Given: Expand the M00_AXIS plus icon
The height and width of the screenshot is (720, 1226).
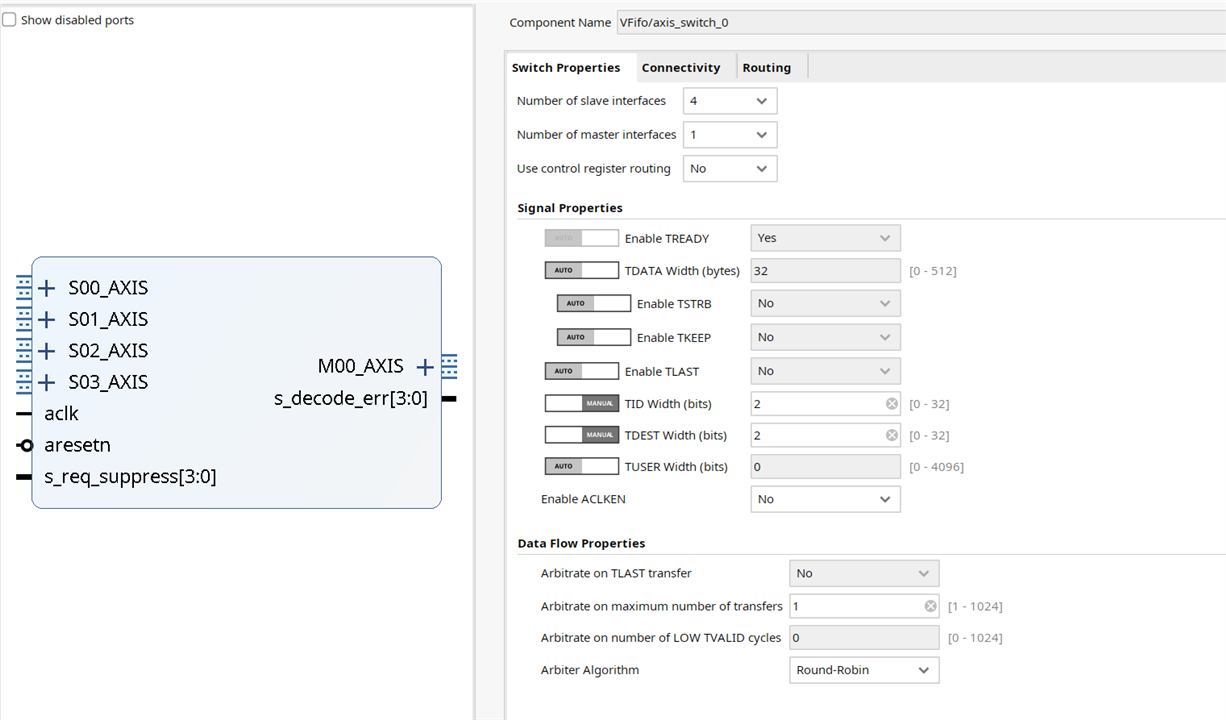Looking at the screenshot, I should click(425, 367).
